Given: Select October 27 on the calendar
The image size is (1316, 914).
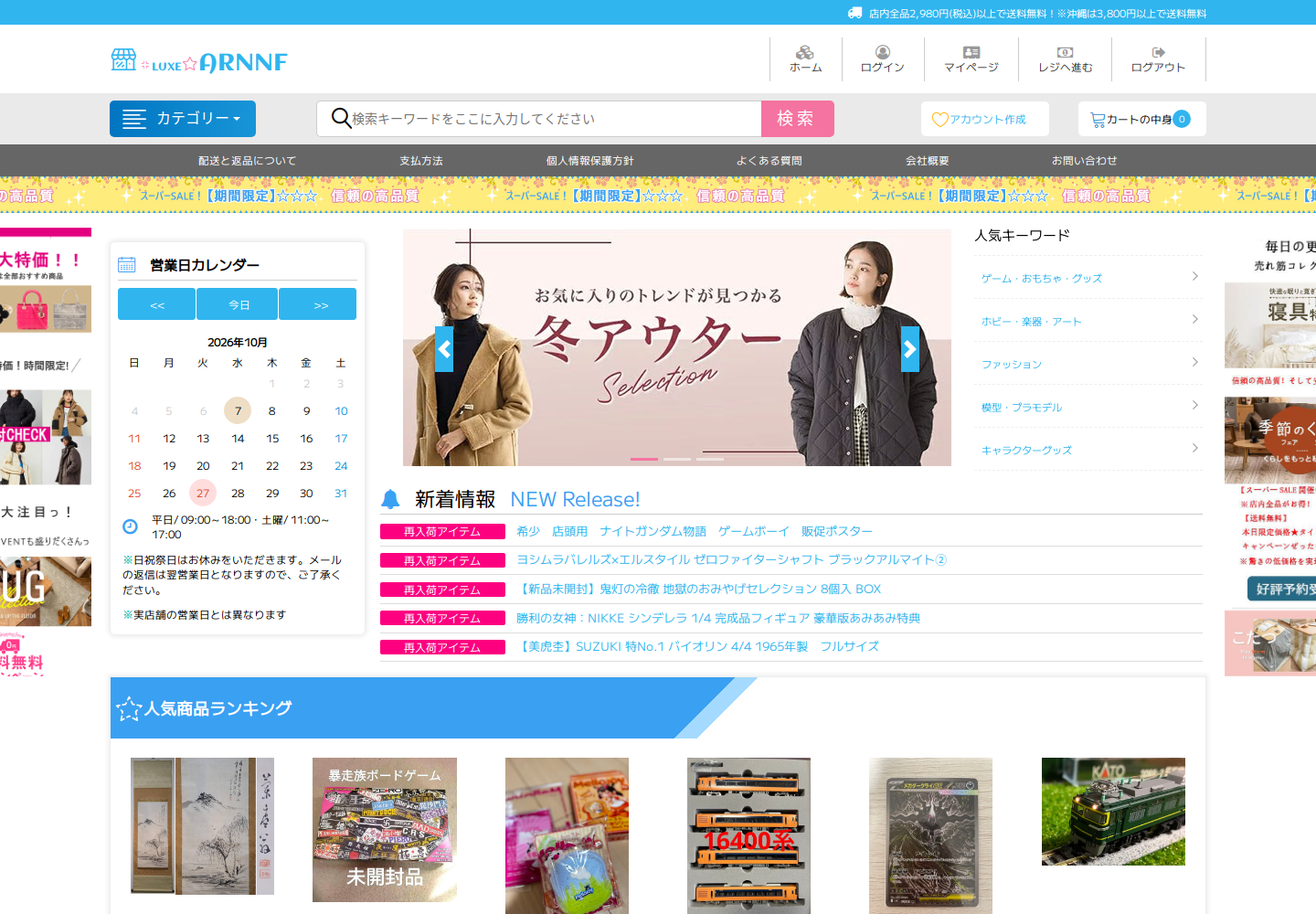Looking at the screenshot, I should point(203,493).
